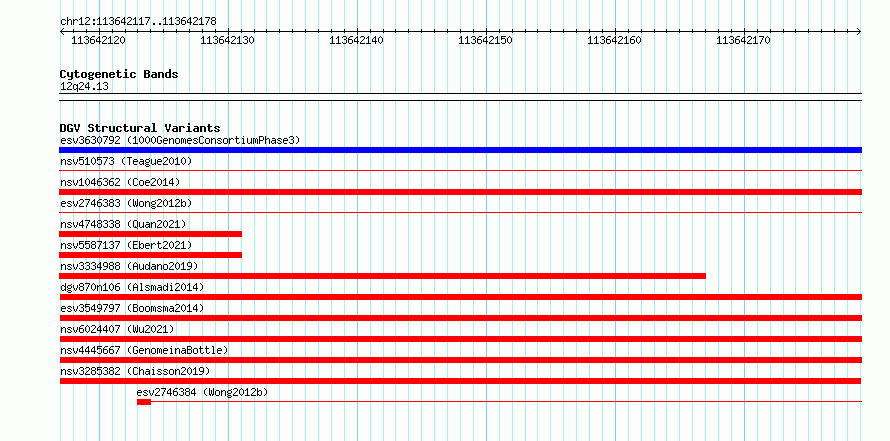Open the esv2746384 (Wong2012b) label

coord(203,392)
